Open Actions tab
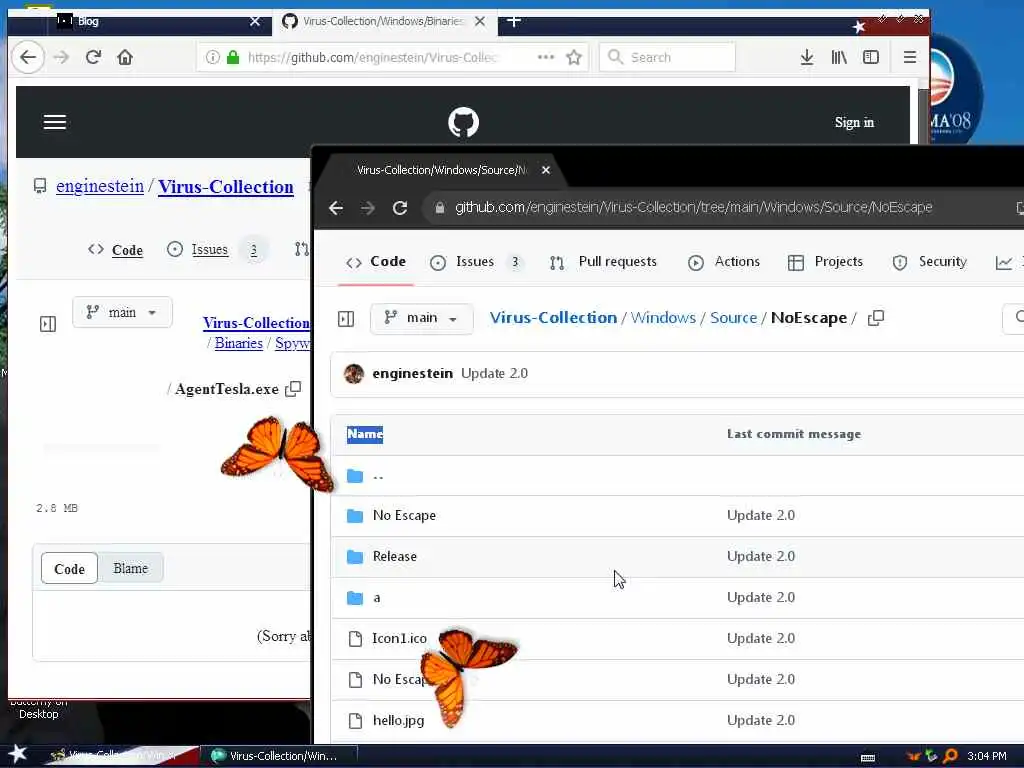 click(724, 262)
